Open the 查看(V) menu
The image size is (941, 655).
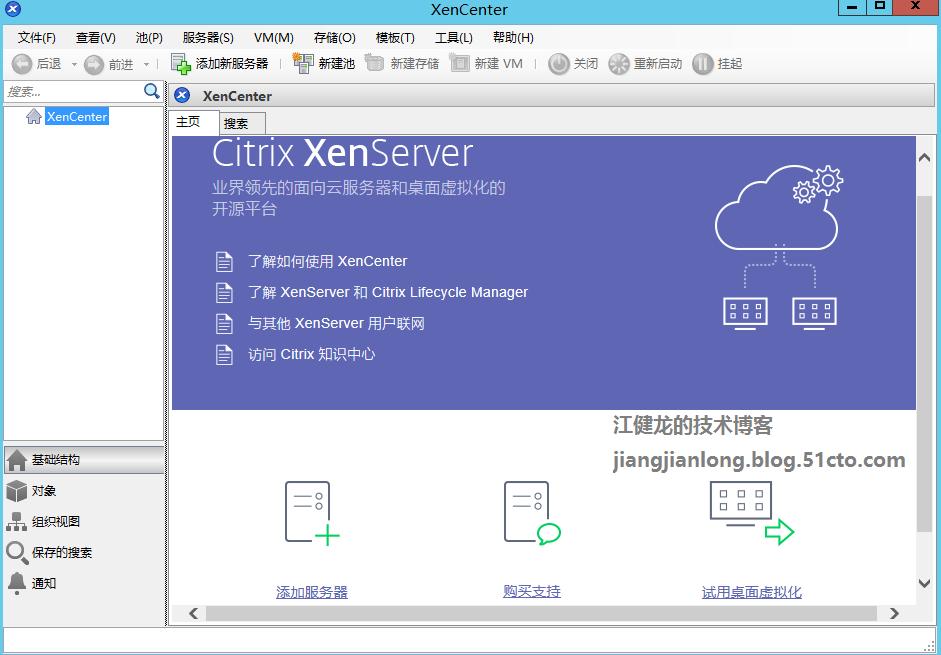pyautogui.click(x=95, y=38)
